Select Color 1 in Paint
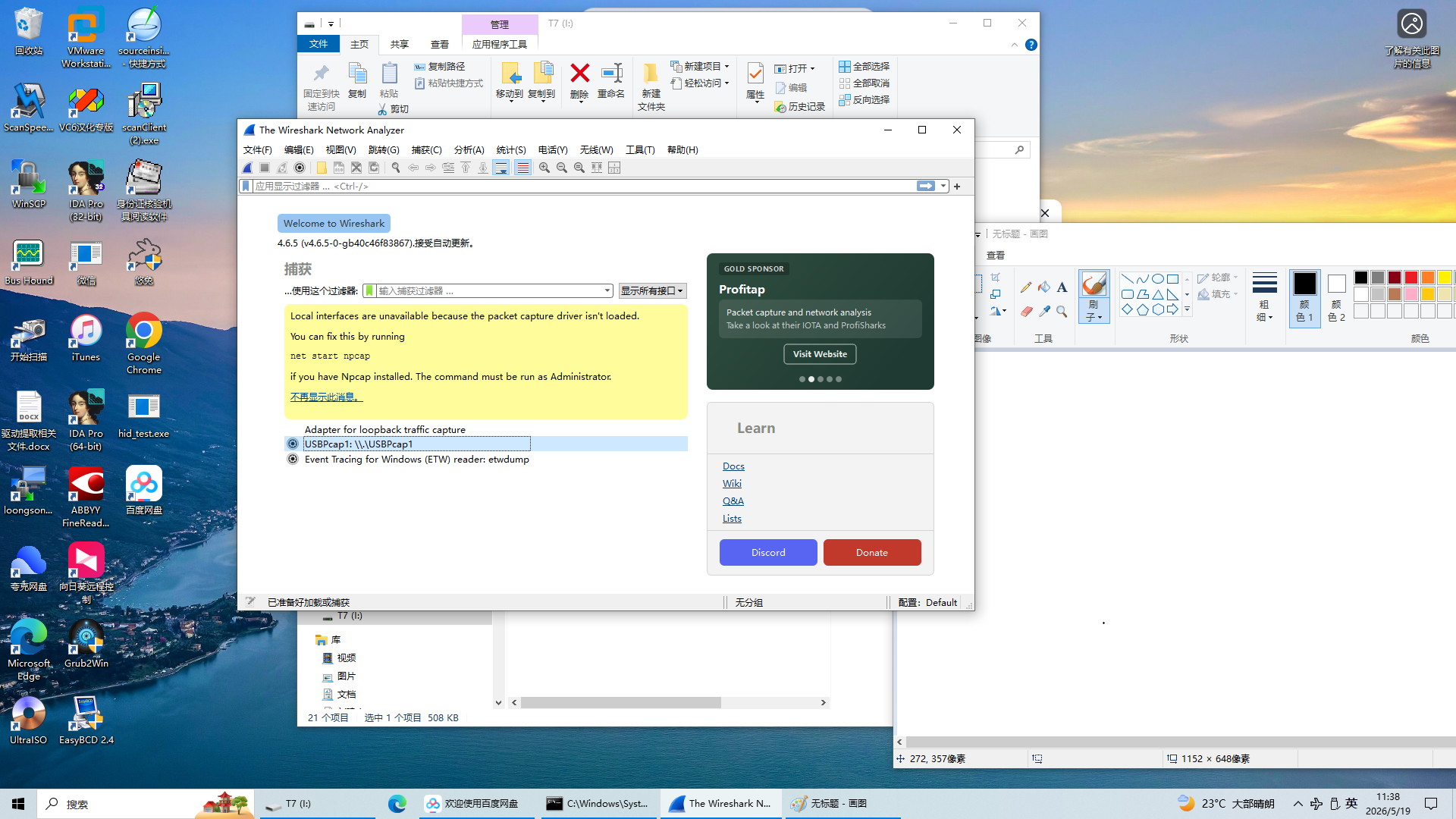1456x819 pixels. pos(1305,297)
